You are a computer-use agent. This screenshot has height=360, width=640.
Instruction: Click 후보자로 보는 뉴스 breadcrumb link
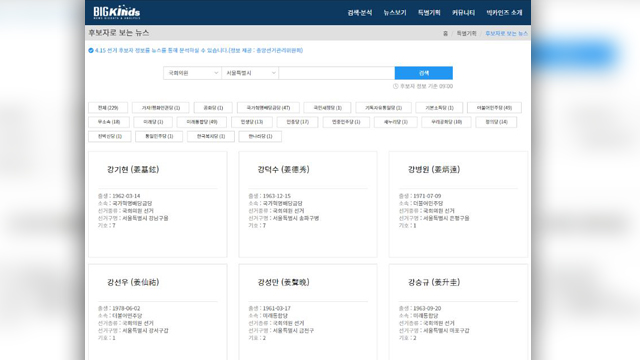pyautogui.click(x=506, y=33)
